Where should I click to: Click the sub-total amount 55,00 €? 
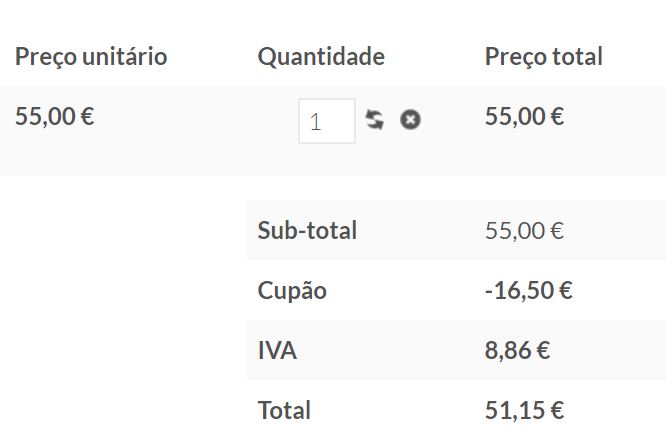(x=525, y=231)
